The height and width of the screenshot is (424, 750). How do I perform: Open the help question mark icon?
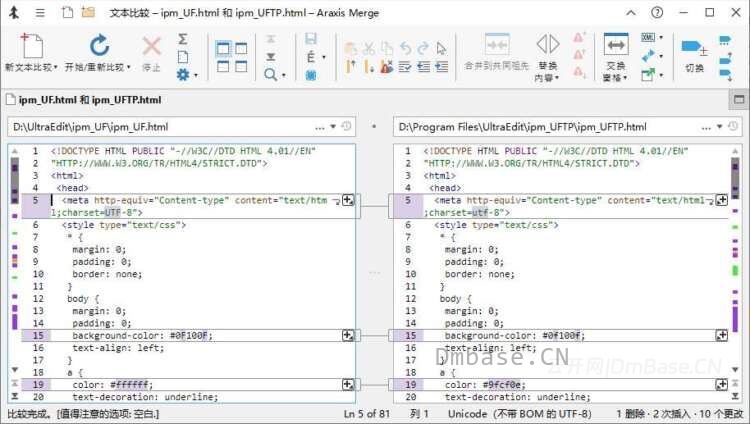(x=657, y=12)
